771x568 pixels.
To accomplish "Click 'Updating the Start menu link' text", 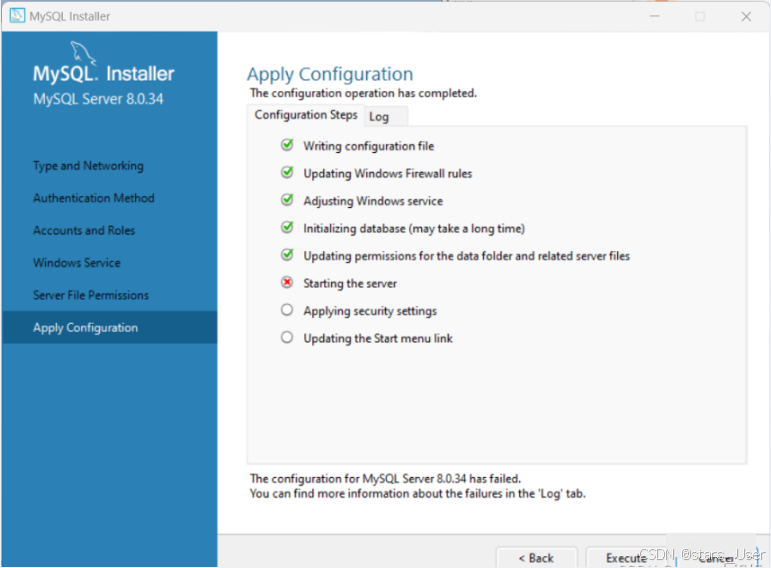I will coord(378,338).
